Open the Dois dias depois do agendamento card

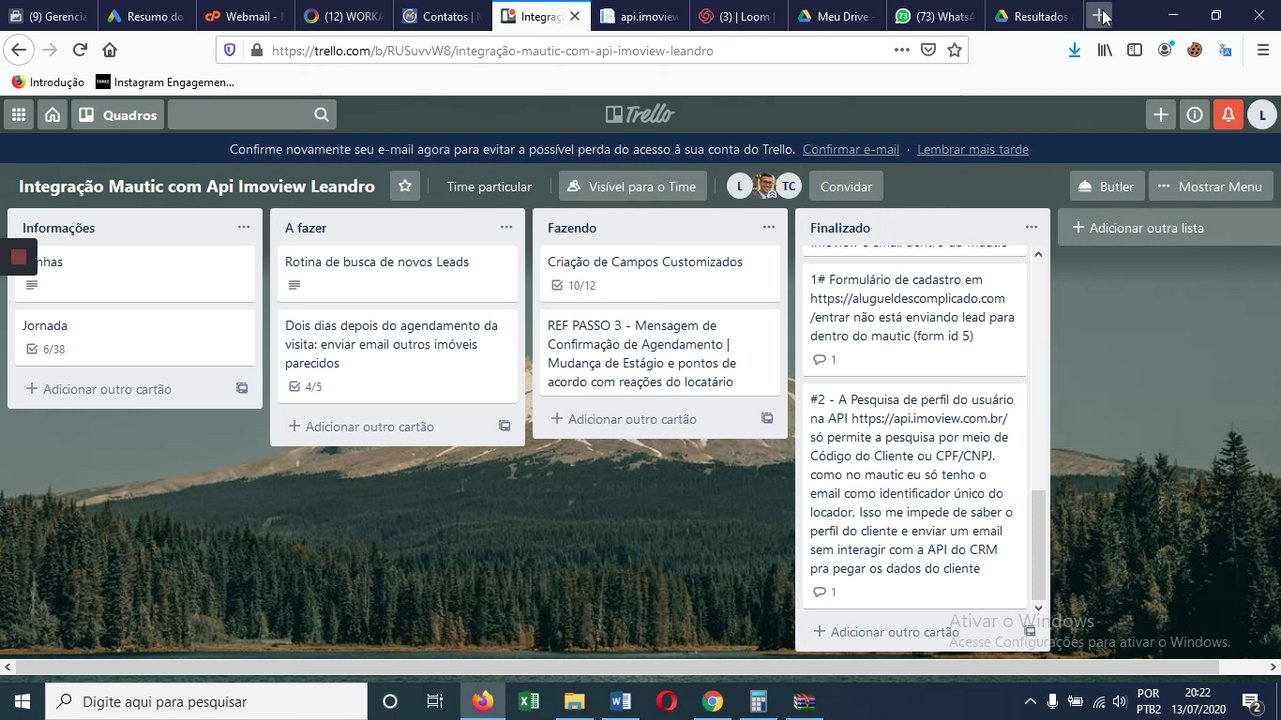pos(398,356)
